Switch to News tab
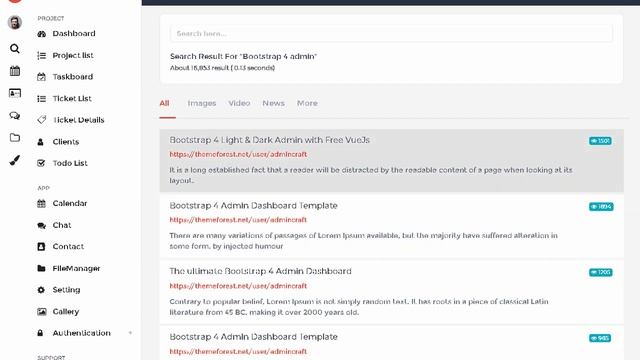 tap(273, 103)
